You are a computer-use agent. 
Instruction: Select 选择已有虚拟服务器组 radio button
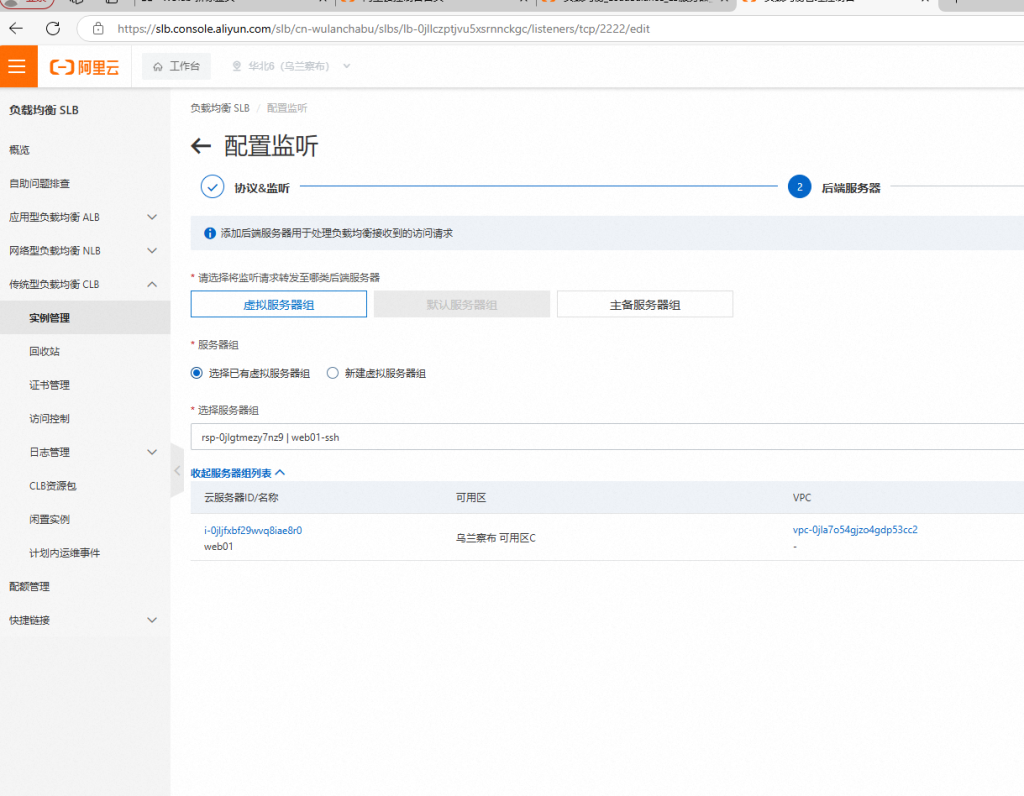(197, 373)
